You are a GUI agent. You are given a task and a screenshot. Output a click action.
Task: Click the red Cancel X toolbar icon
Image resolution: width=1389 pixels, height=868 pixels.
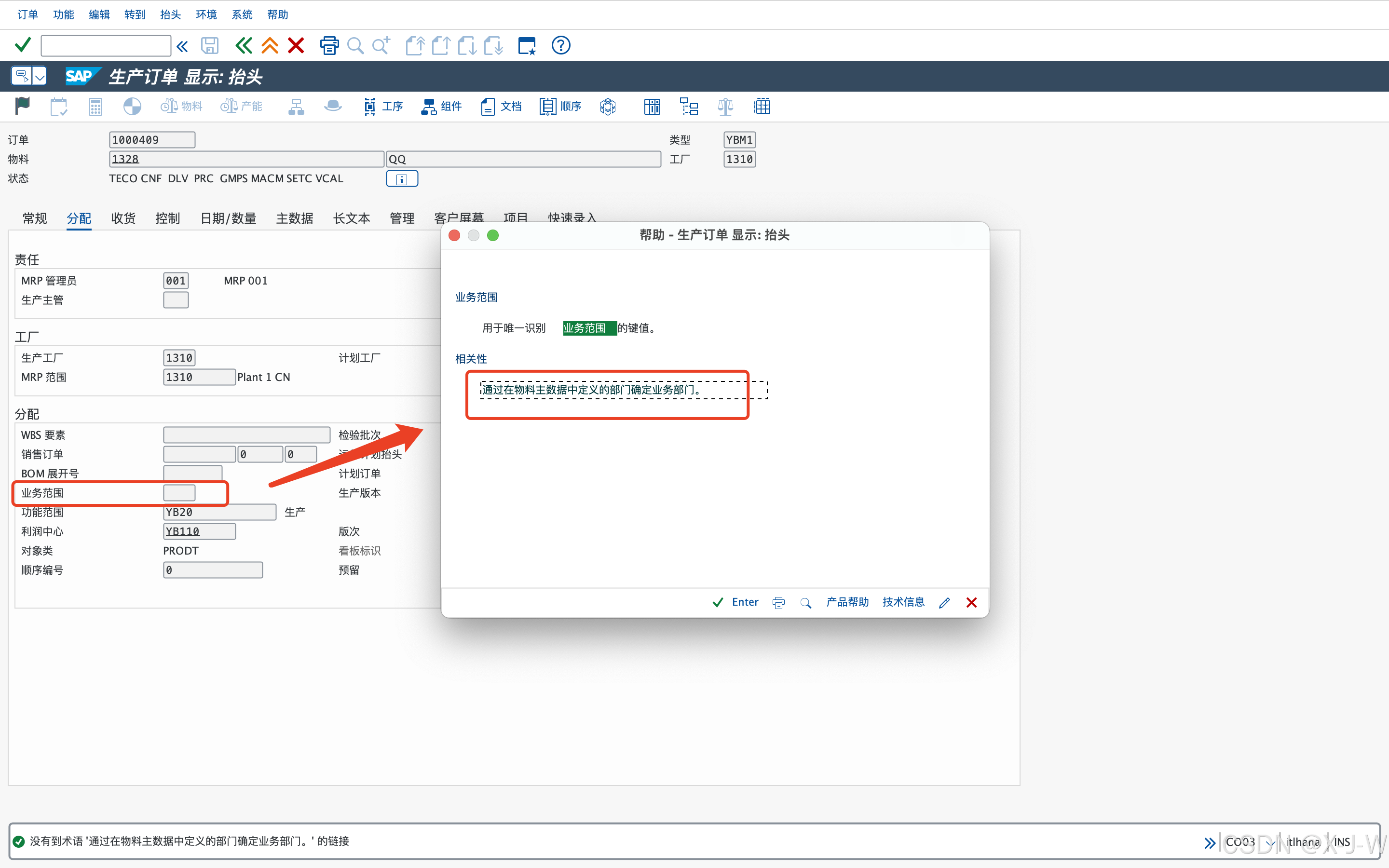296,45
